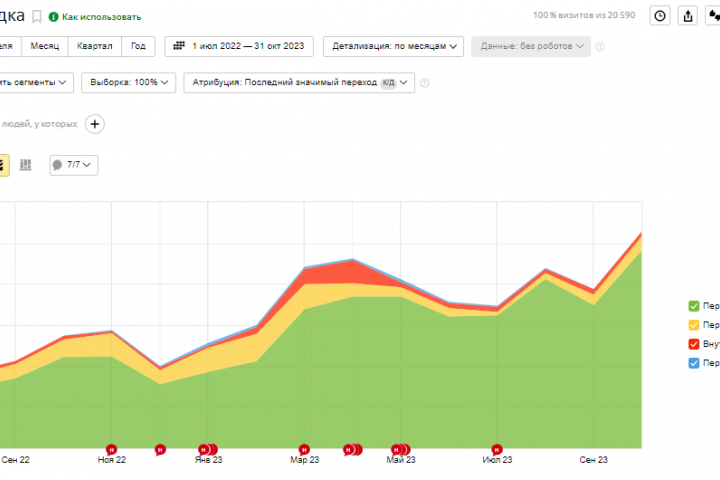Expand the Выборка: 100% dropdown
Image resolution: width=720 pixels, height=480 pixels.
129,83
